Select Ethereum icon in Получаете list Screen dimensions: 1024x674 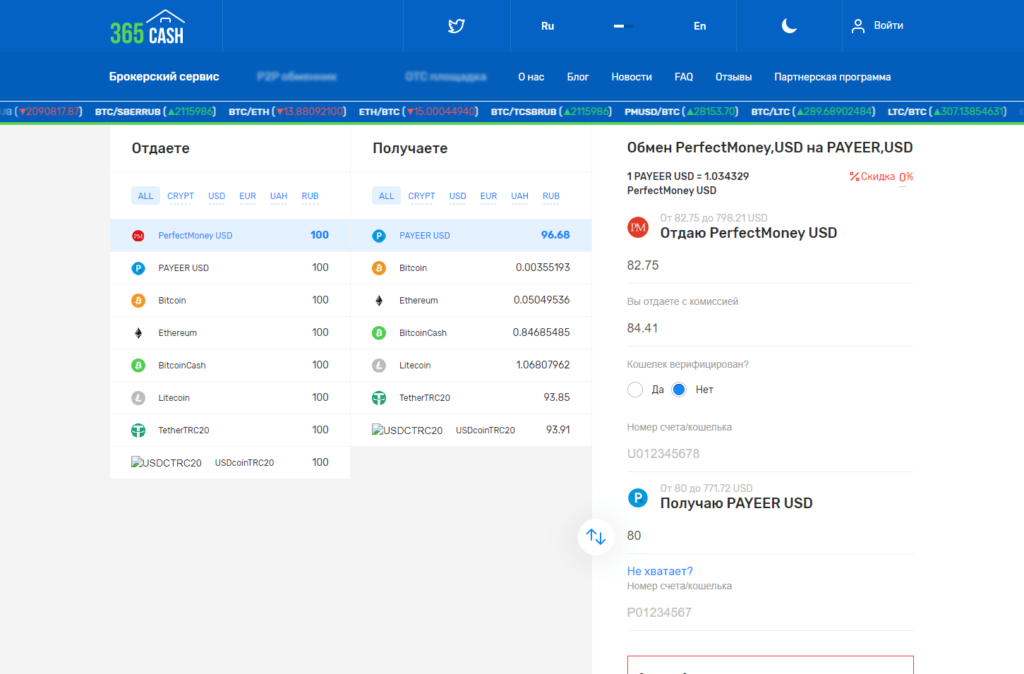pyautogui.click(x=379, y=300)
